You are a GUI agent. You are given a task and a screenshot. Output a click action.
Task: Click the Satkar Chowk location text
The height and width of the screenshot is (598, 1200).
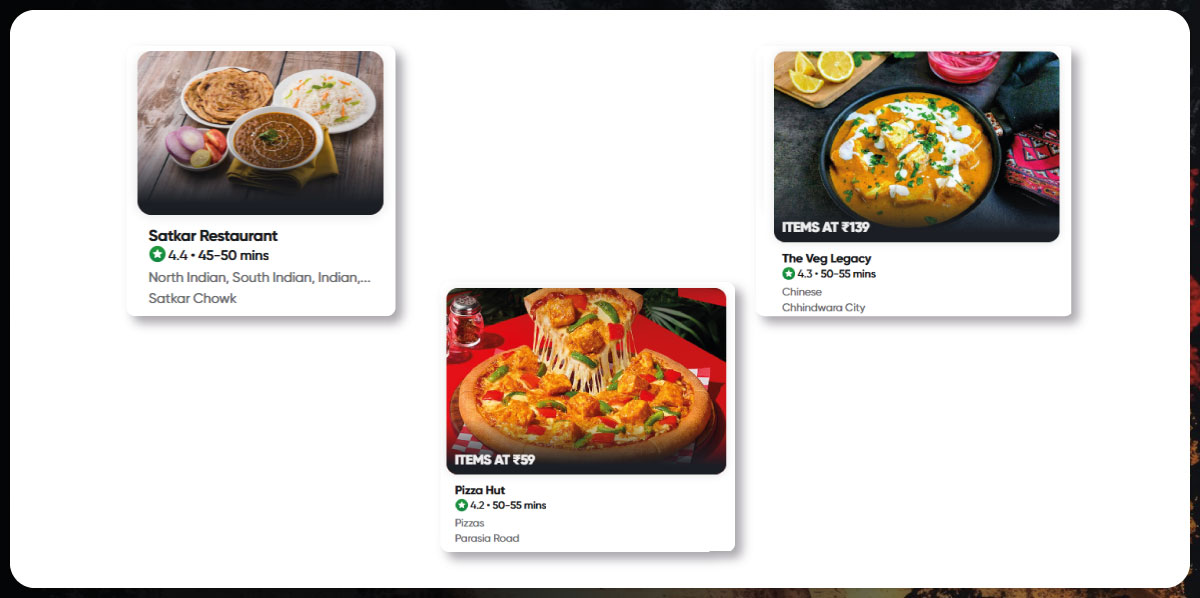[x=193, y=298]
